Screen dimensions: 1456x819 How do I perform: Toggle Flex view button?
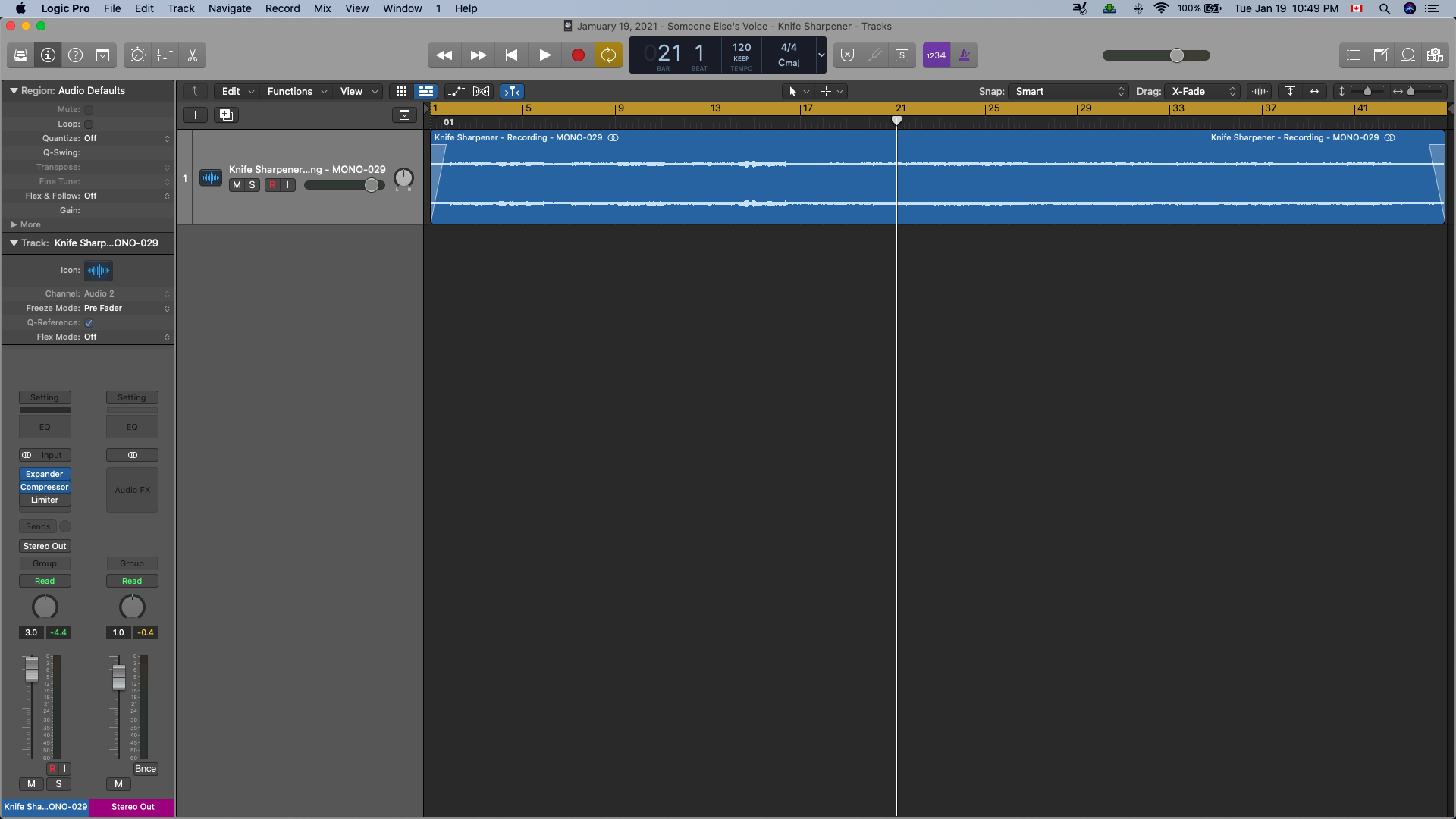[x=481, y=92]
